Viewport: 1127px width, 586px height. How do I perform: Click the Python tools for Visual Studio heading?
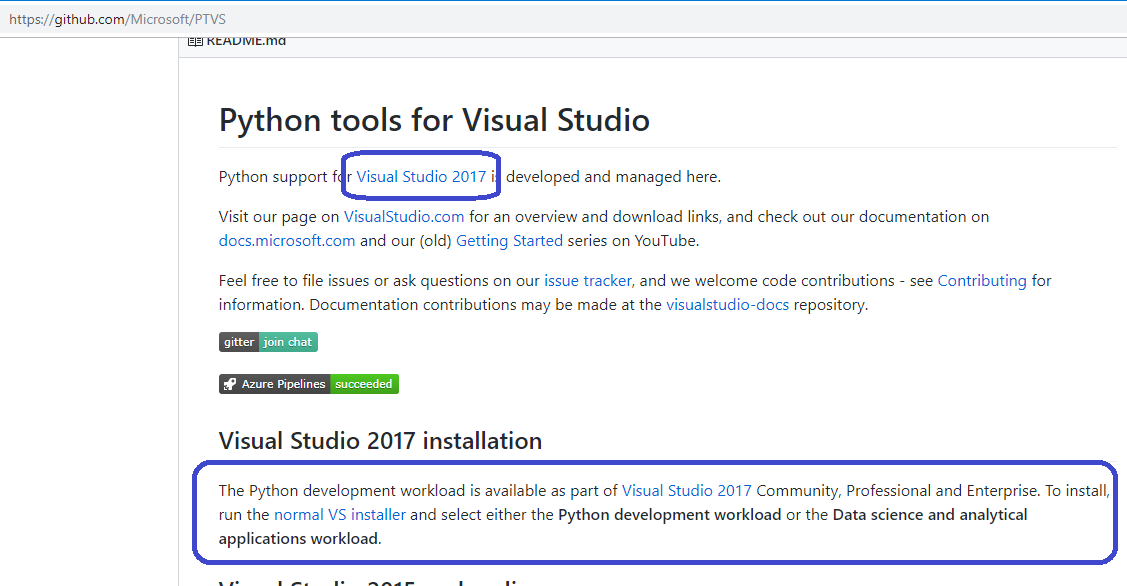(x=433, y=119)
